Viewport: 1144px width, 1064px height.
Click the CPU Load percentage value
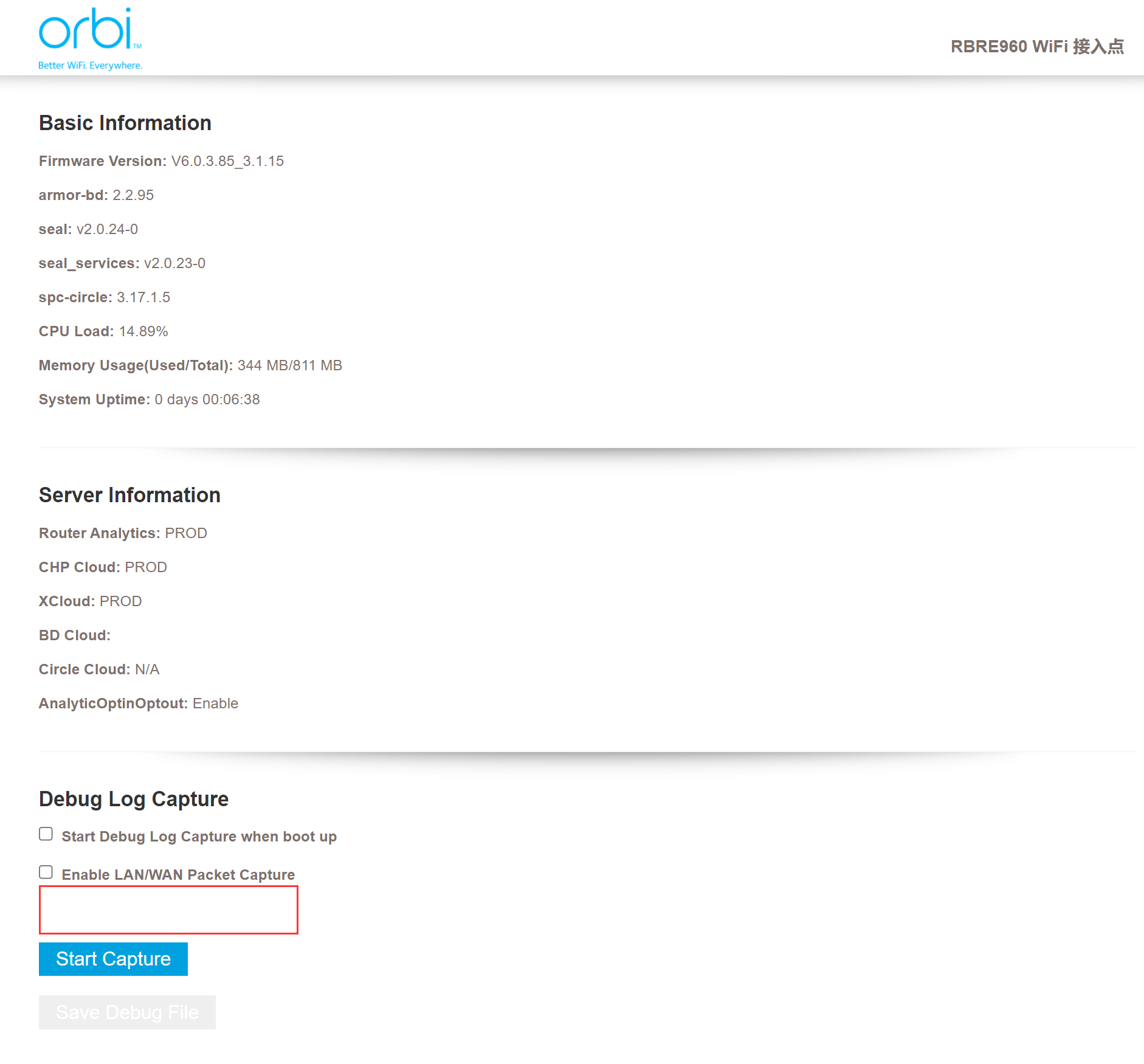pos(143,331)
